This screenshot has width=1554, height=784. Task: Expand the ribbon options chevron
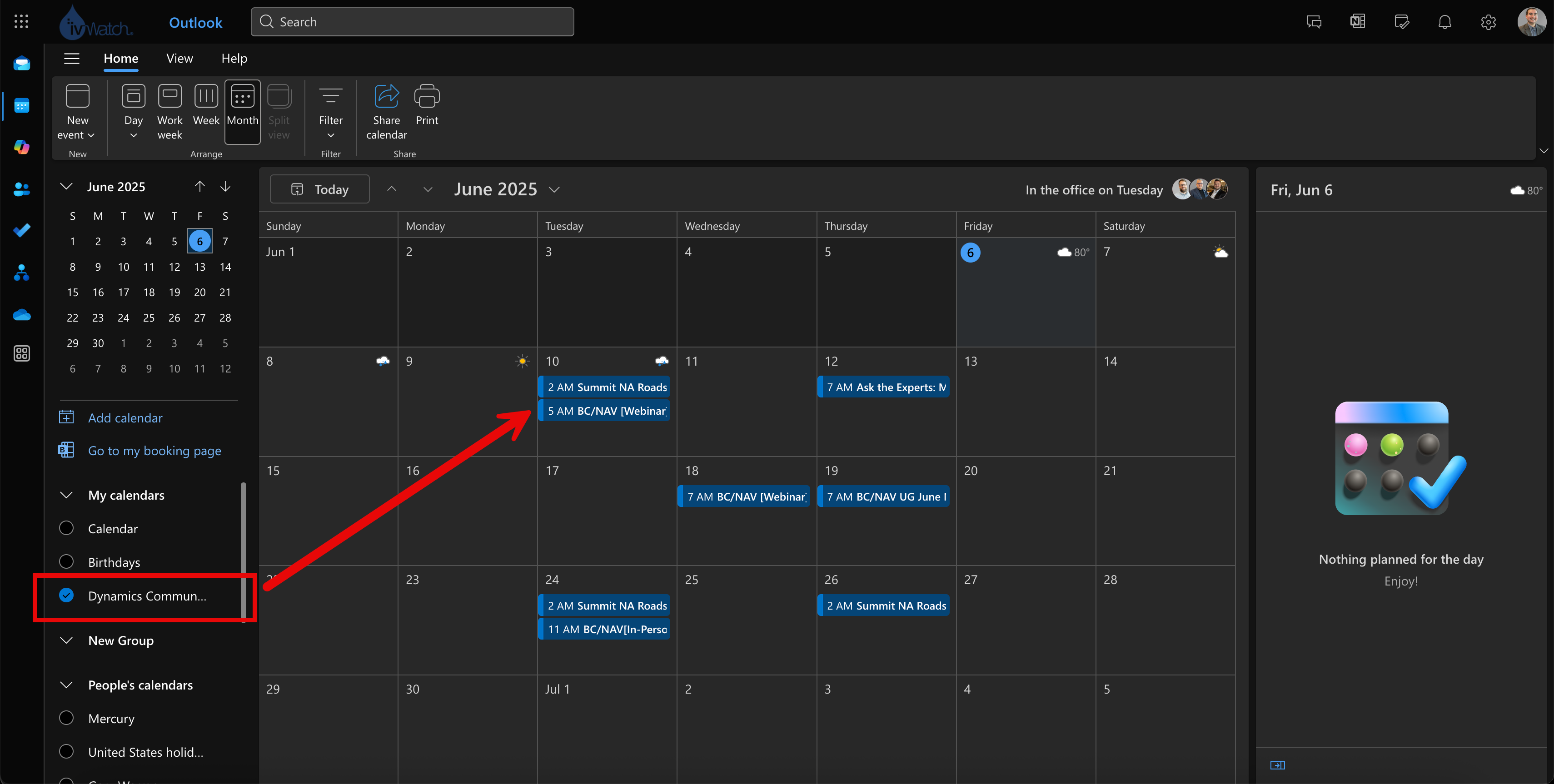point(1543,151)
